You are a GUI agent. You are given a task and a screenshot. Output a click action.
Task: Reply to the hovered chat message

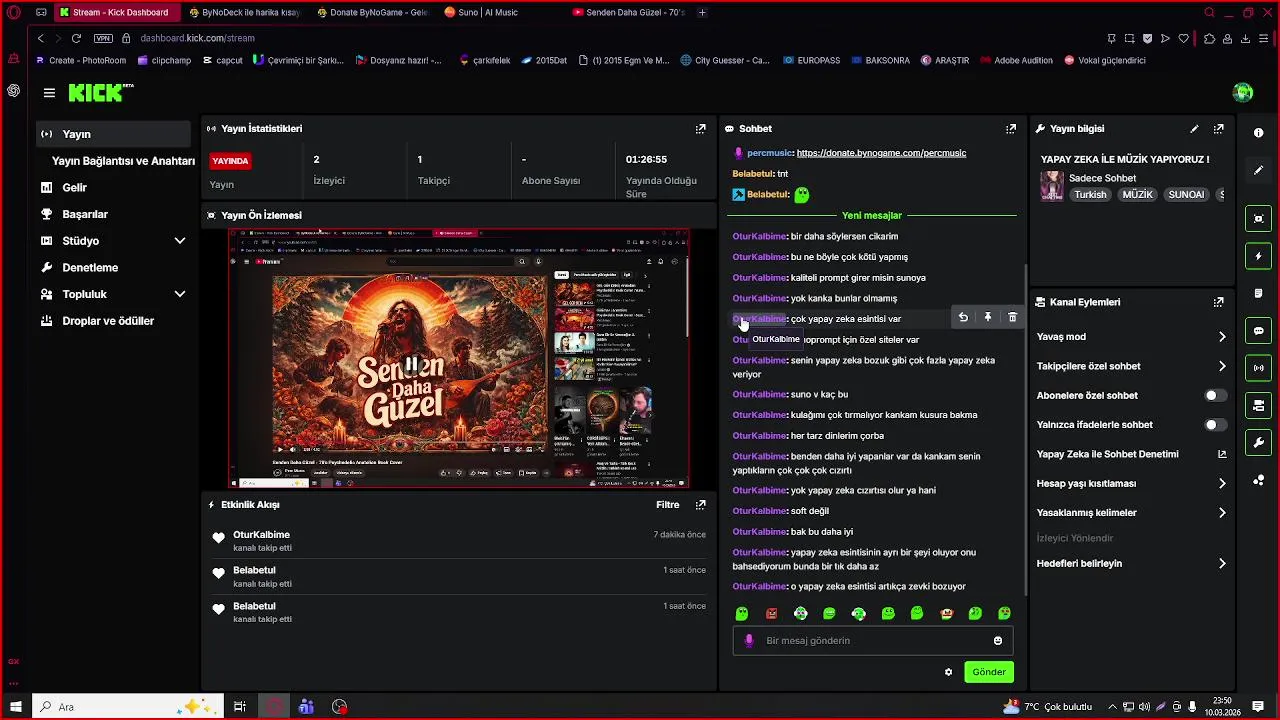point(963,317)
